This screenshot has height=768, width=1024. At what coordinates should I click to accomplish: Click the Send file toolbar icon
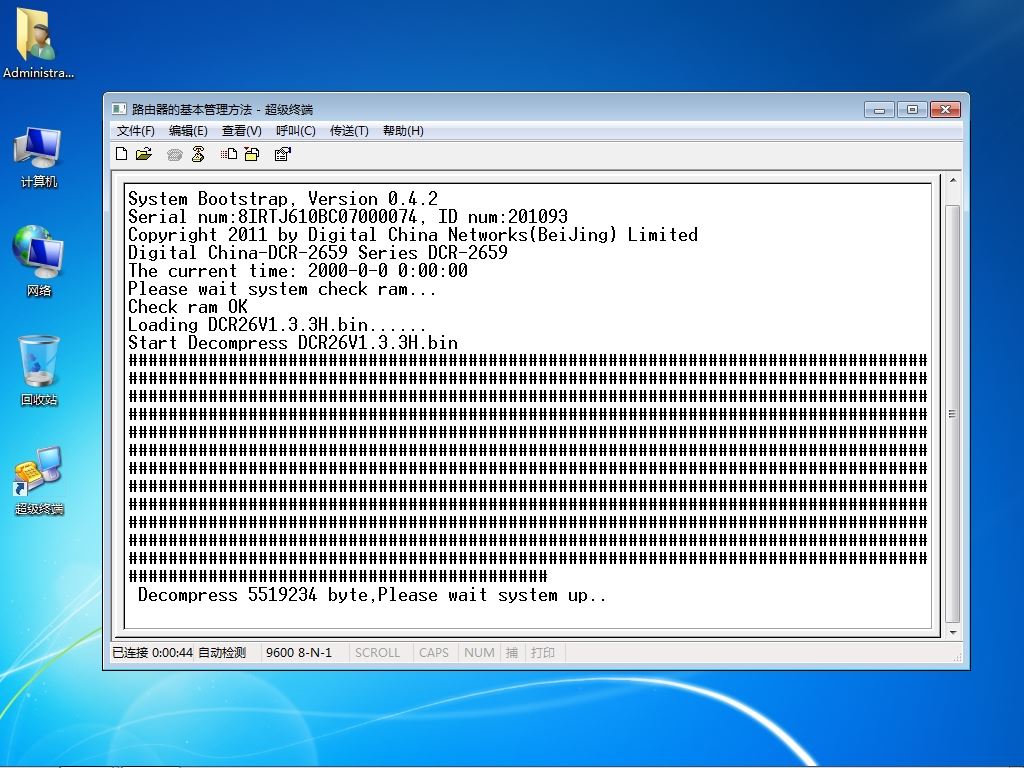pos(229,154)
